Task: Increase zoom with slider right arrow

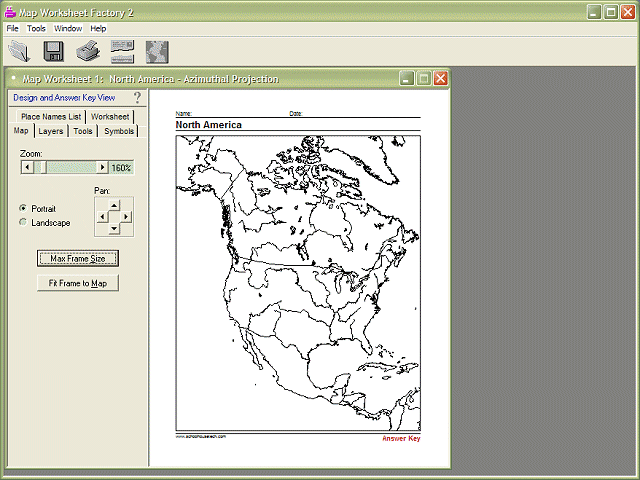Action: point(102,167)
